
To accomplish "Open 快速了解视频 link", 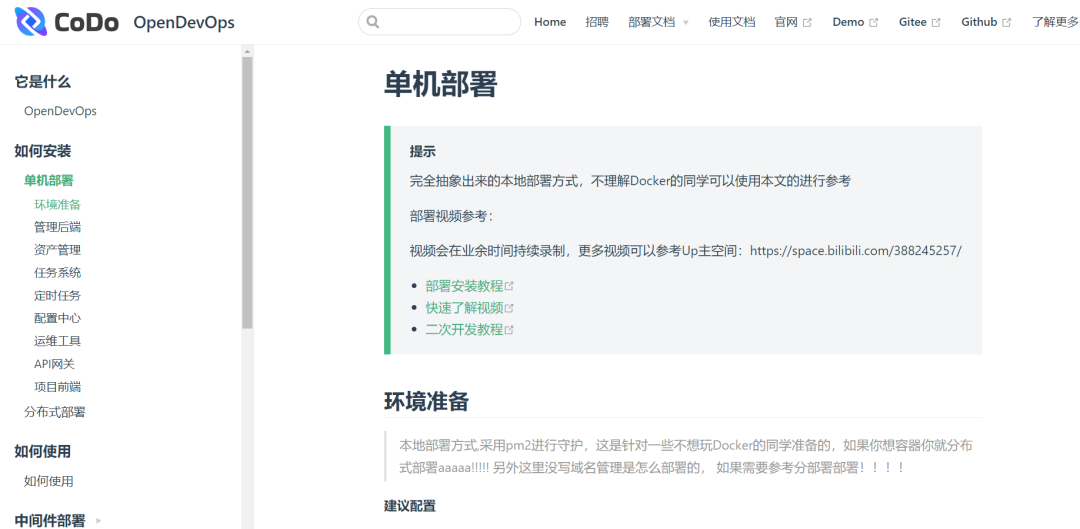I will 464,308.
